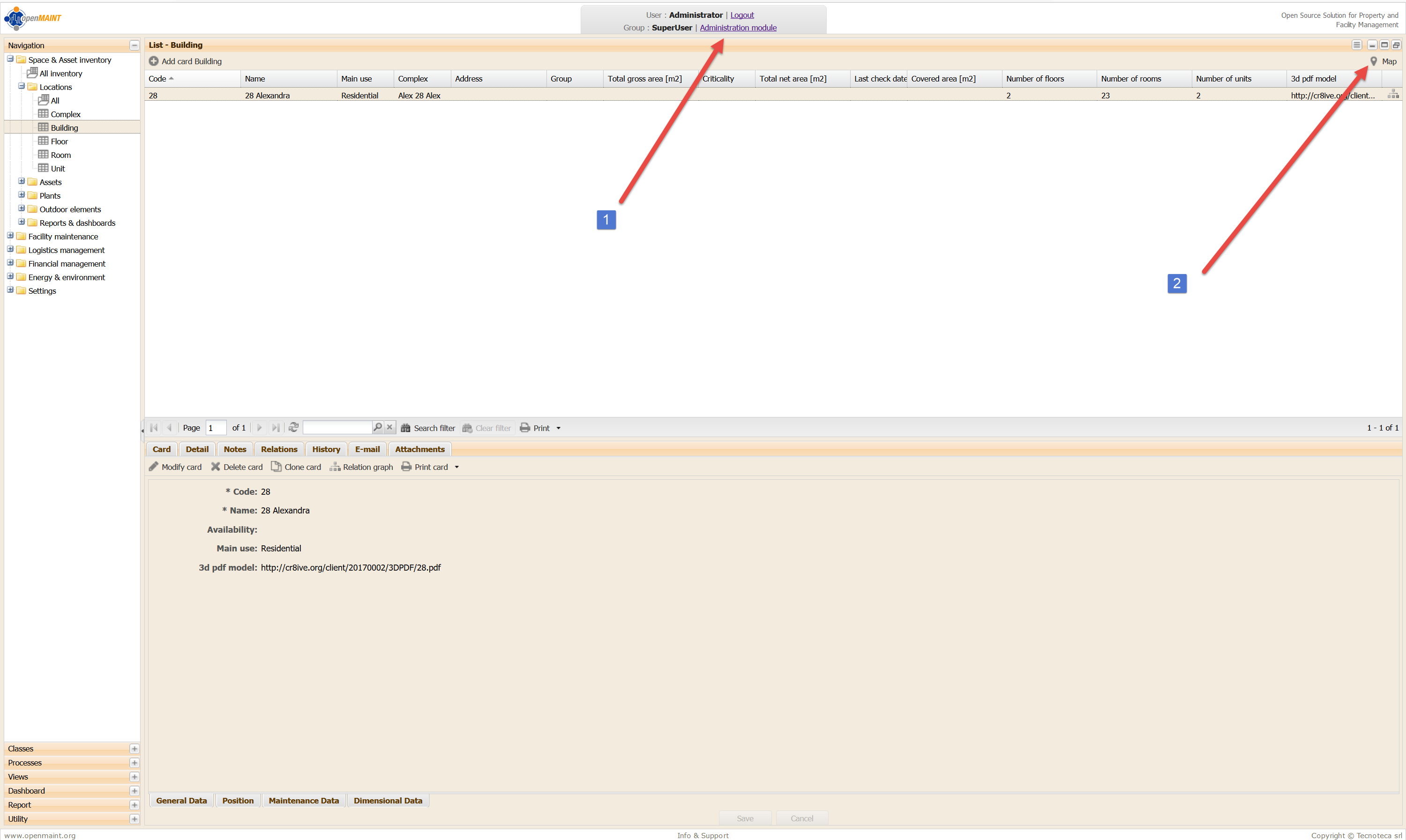Switch to the Relations tab

[x=278, y=449]
